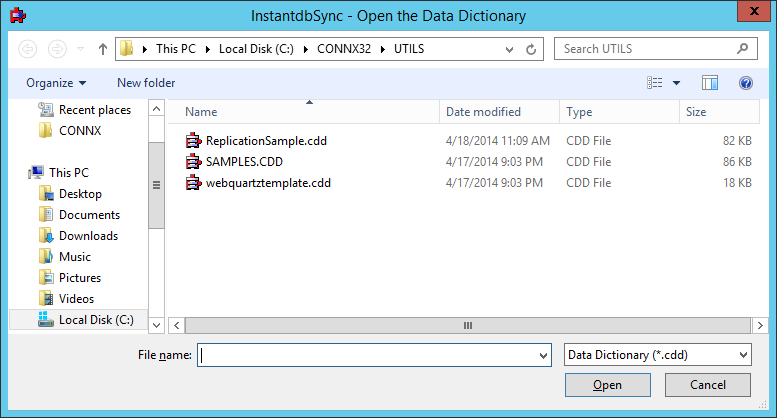Select This PC in the address breadcrumb
This screenshot has height=418, width=777.
tap(176, 49)
